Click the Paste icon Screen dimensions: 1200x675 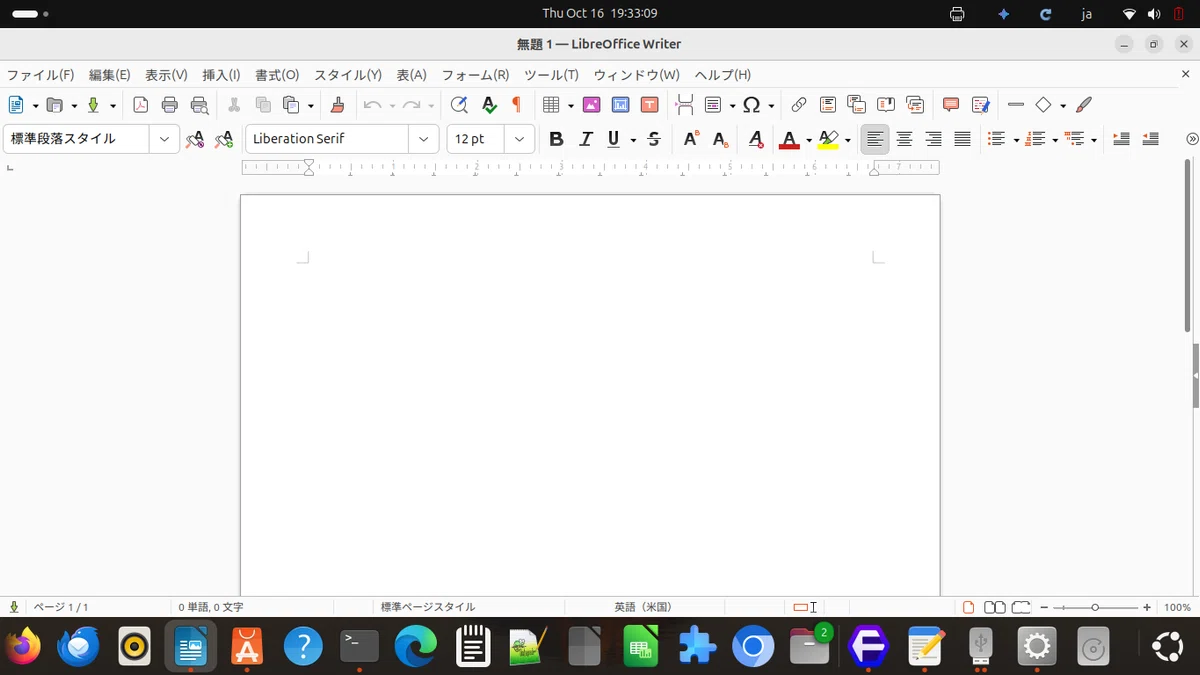292,105
